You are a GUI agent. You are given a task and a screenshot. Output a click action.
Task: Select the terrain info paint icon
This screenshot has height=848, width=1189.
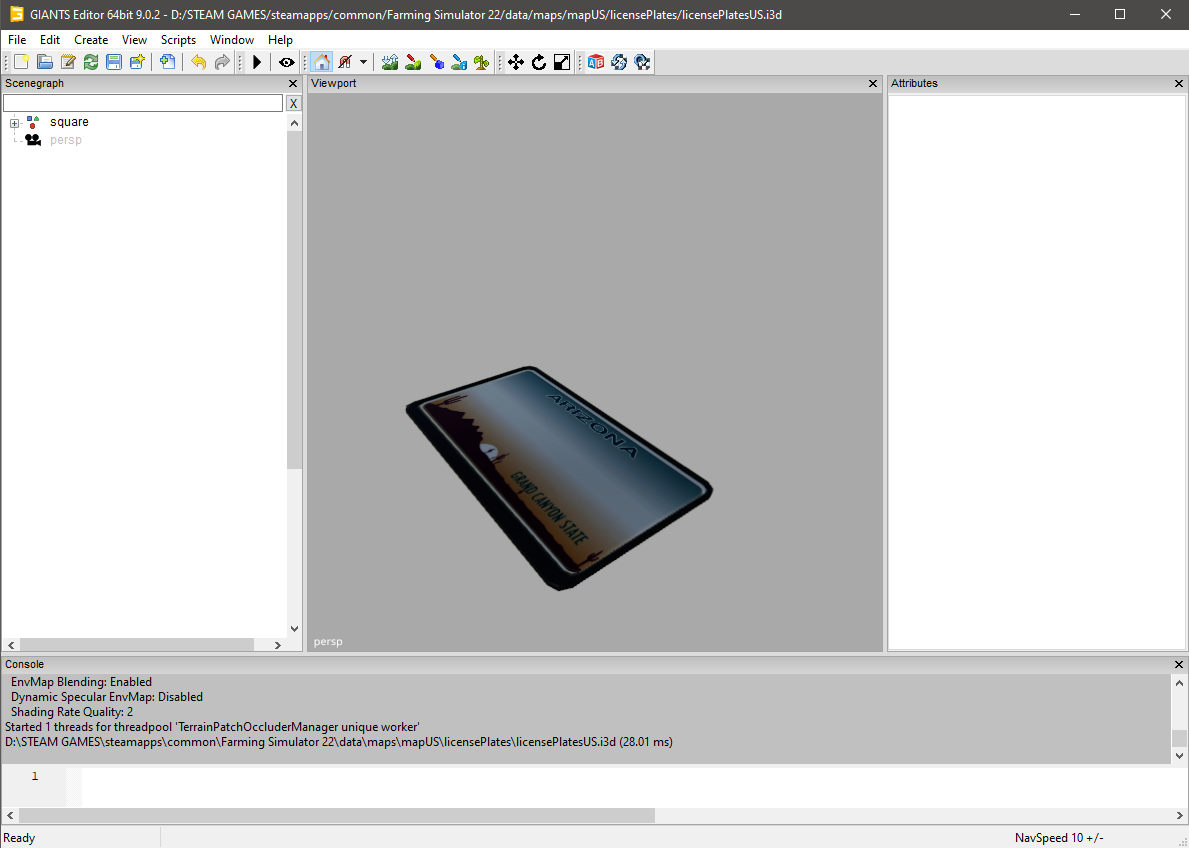pyautogui.click(x=459, y=62)
